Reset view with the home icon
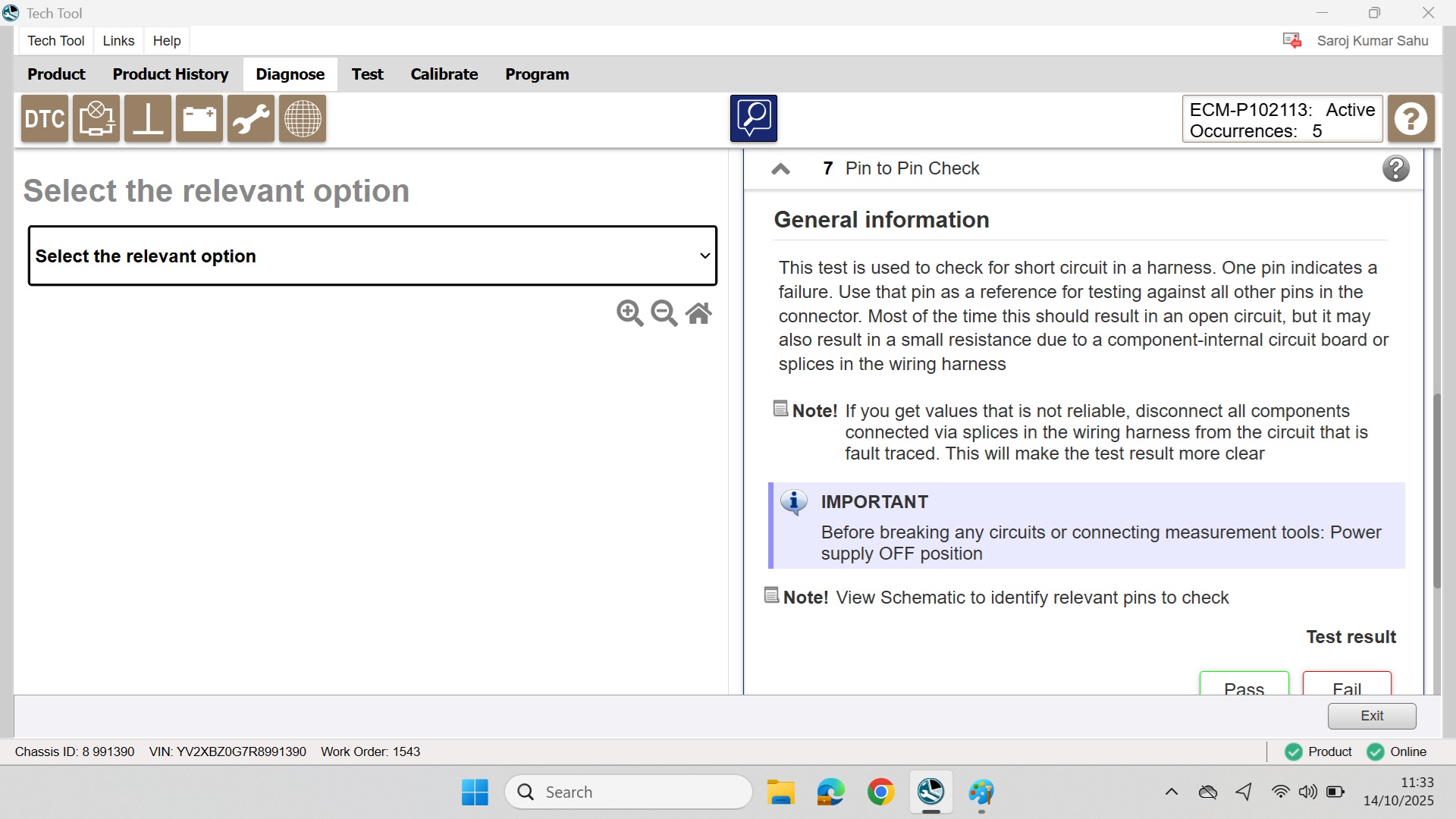Screen dimensions: 1456x819 tap(698, 312)
